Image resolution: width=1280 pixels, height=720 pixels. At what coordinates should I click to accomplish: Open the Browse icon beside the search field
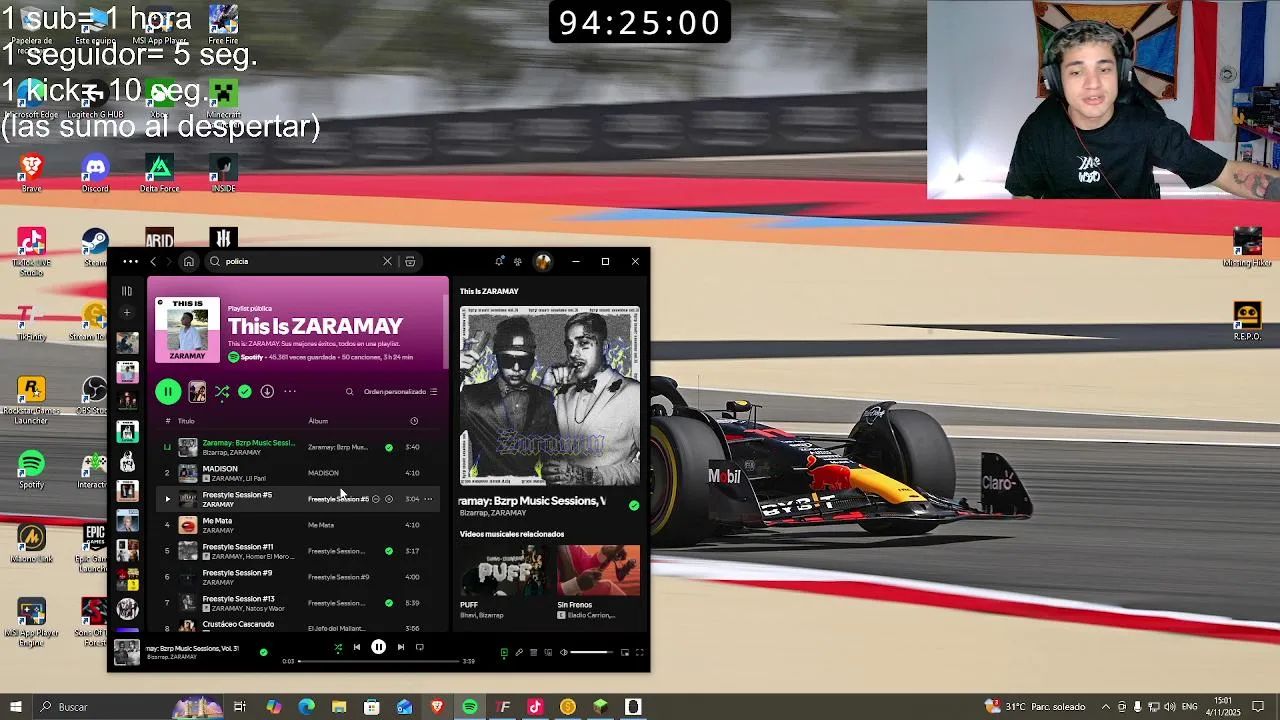click(410, 261)
